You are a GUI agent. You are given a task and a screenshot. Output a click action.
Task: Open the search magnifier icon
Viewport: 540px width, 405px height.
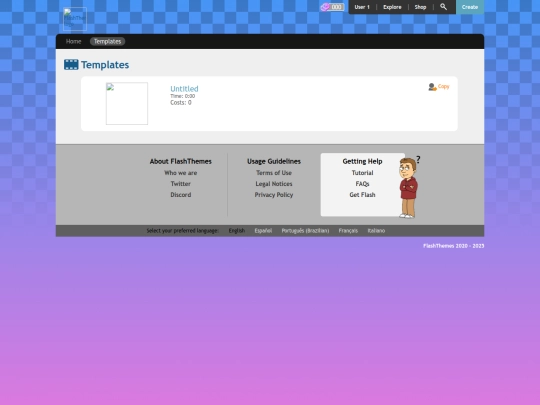point(444,7)
